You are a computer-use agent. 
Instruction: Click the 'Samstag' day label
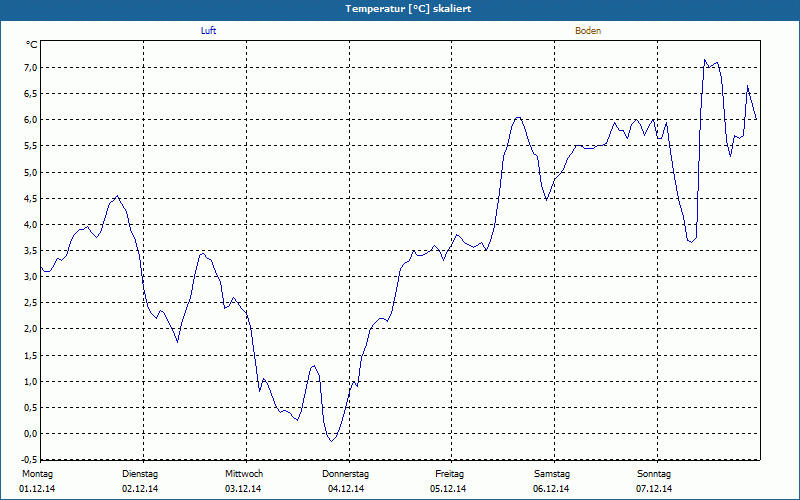[552, 474]
